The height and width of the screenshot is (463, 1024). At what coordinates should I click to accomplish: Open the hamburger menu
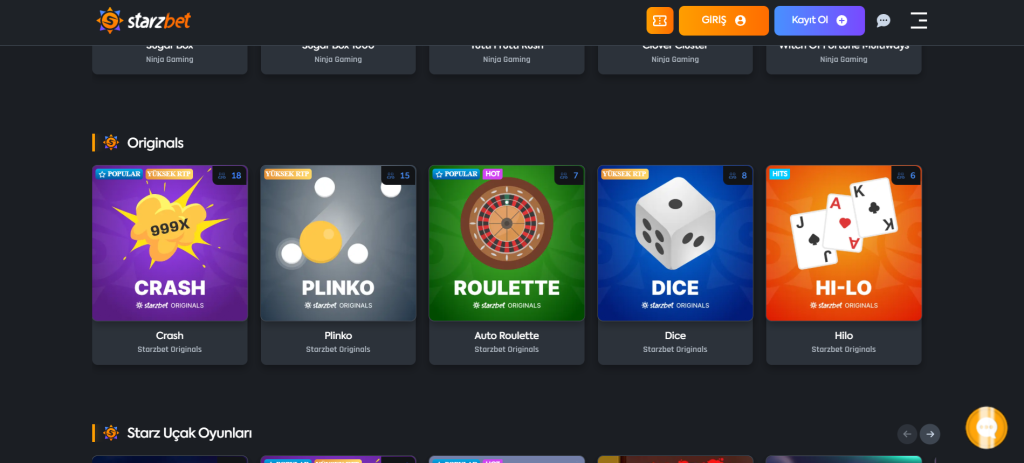919,21
